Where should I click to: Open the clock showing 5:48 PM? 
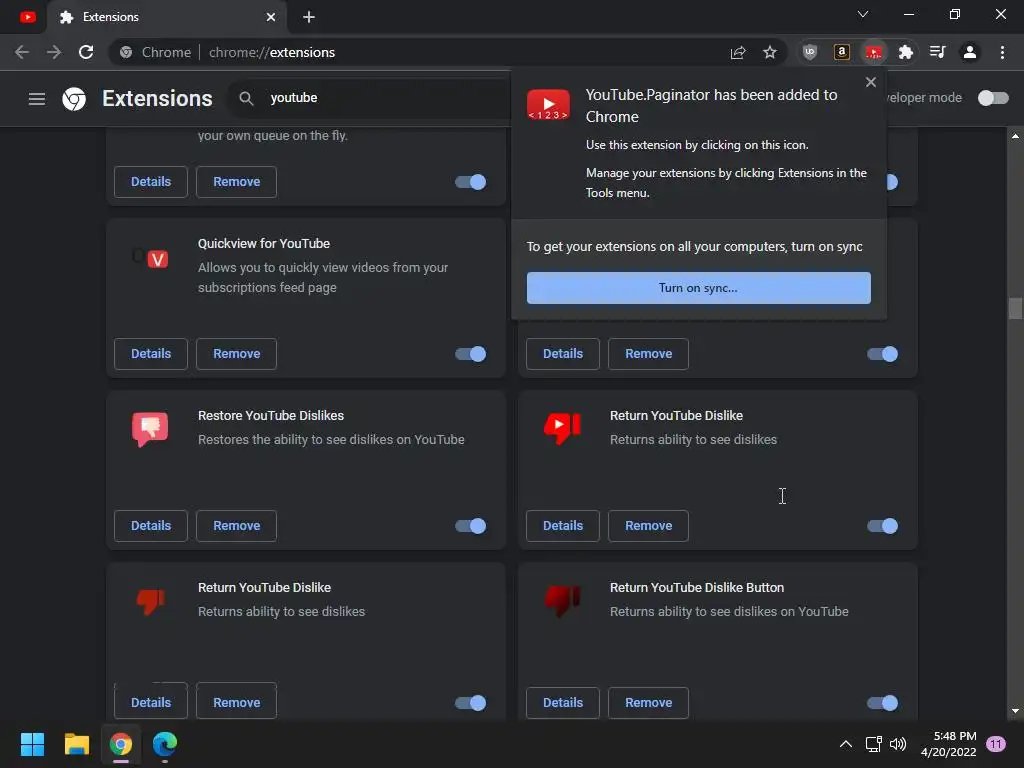pos(949,744)
